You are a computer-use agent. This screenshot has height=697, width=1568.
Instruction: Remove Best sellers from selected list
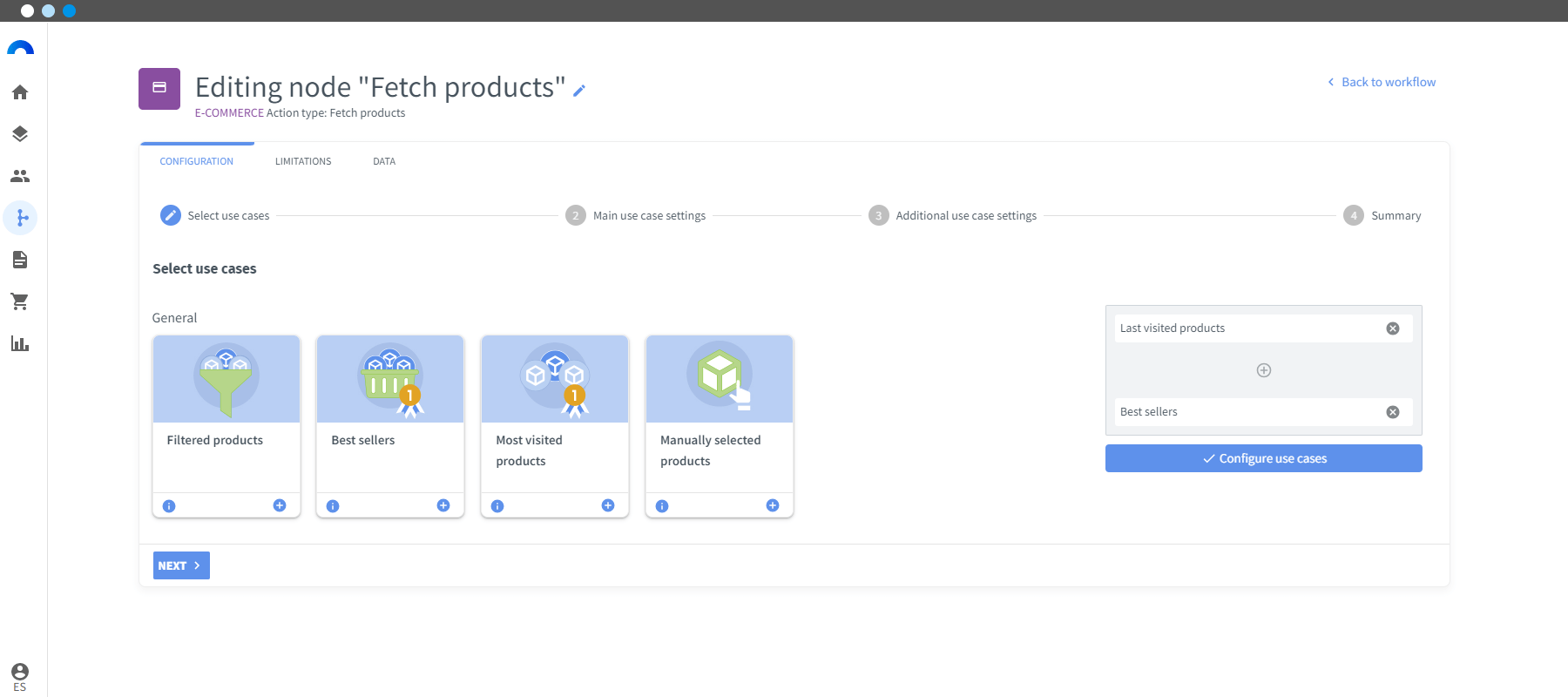(x=1393, y=412)
